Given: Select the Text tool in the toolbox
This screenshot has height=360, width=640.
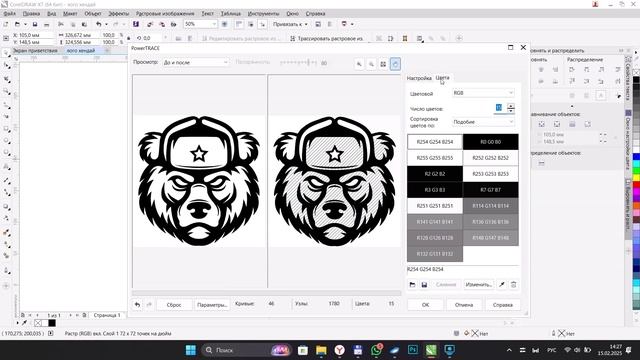Looking at the screenshot, I should 6,167.
